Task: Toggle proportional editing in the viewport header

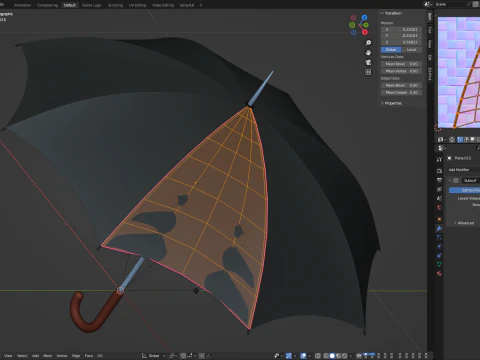Action: point(202,356)
